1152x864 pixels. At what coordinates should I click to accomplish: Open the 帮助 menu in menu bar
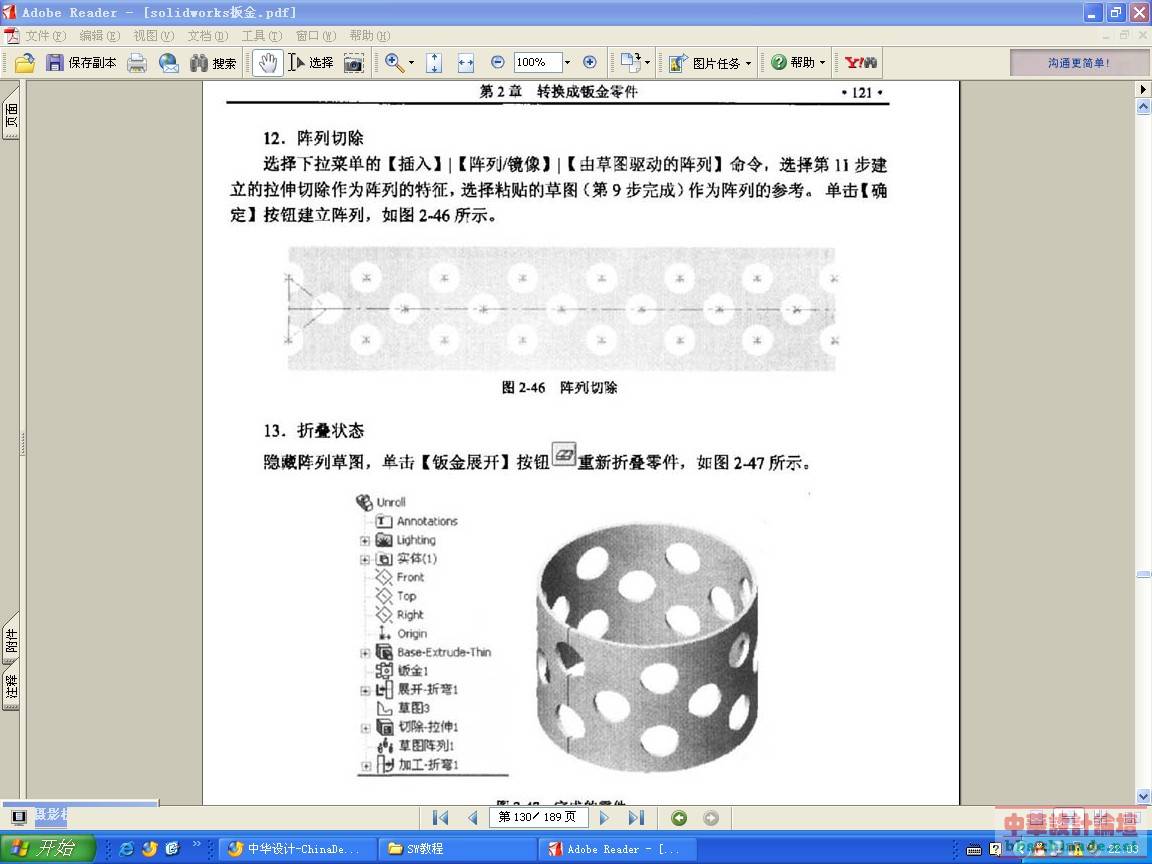[370, 35]
